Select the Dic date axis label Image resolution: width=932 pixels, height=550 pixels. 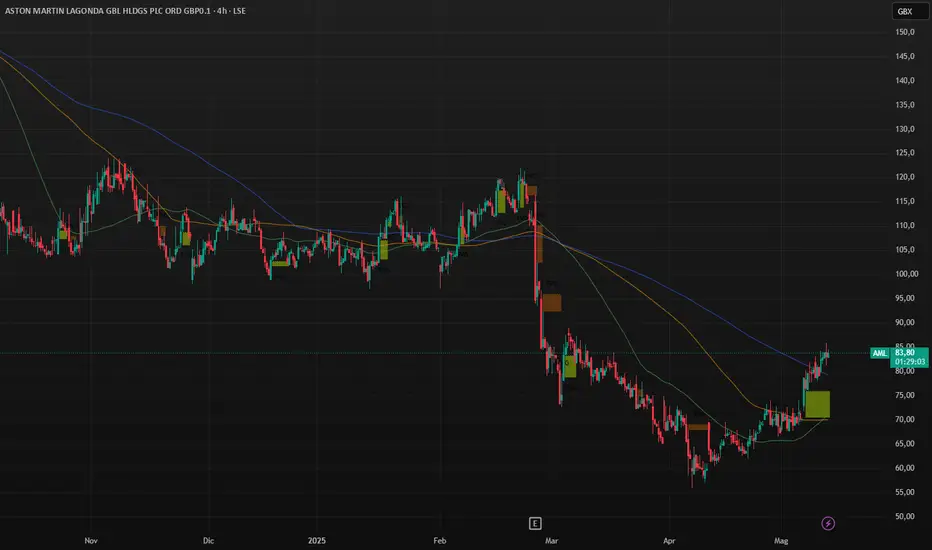tap(208, 540)
